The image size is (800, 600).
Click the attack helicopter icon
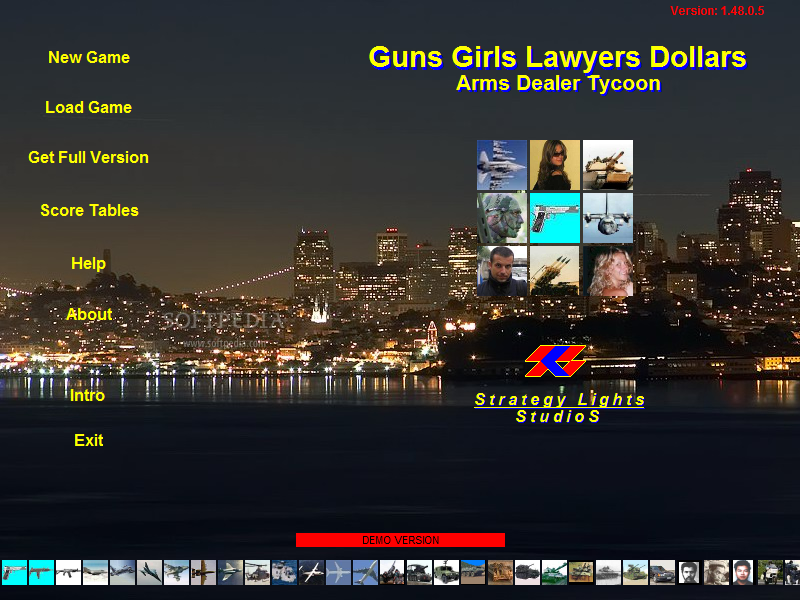(x=258, y=572)
